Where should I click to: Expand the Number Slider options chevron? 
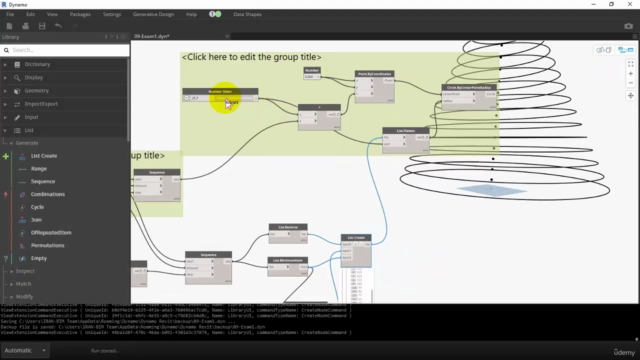click(187, 98)
